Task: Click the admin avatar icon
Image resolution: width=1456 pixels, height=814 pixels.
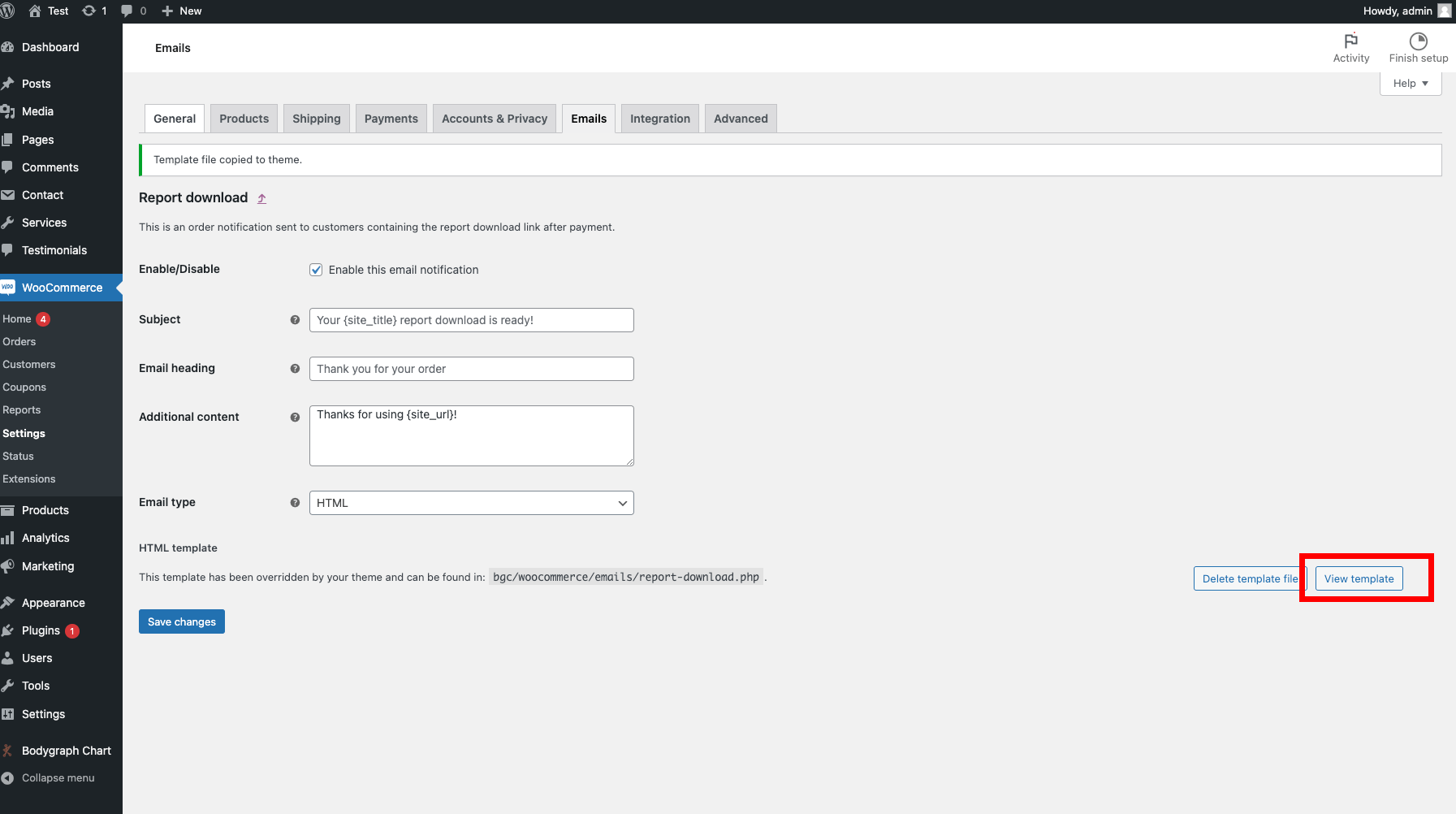Action: click(1445, 11)
